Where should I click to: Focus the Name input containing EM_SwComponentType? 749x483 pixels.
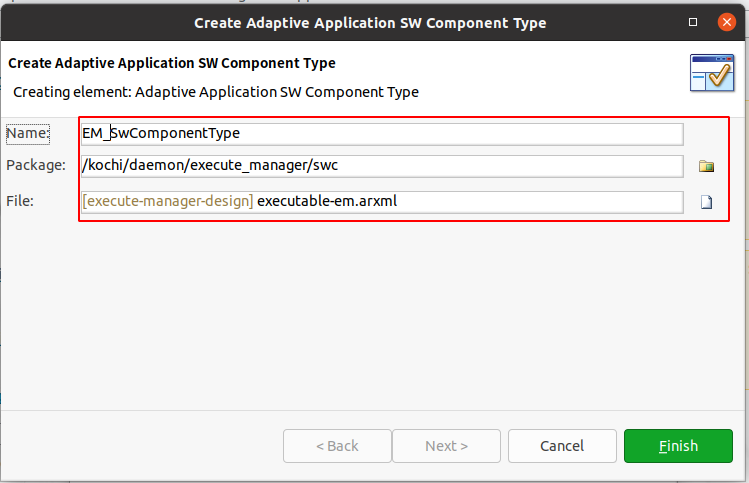point(382,134)
